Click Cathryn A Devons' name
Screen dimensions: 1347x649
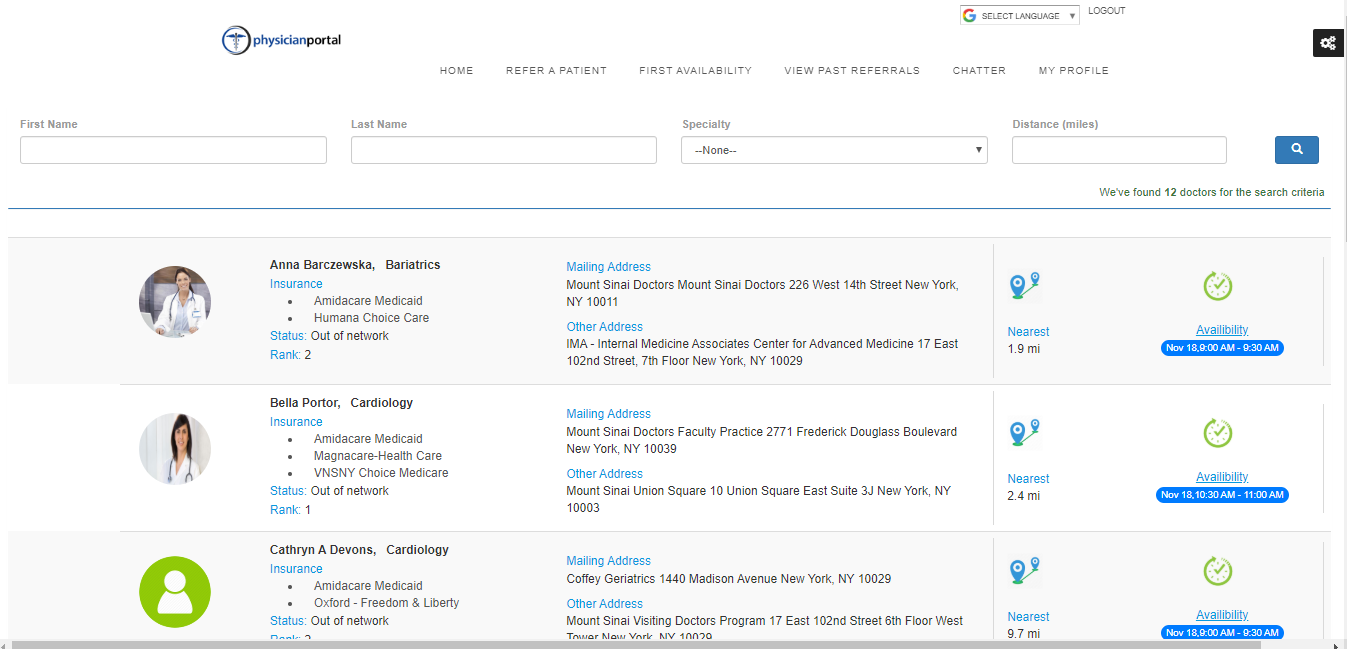tap(323, 550)
